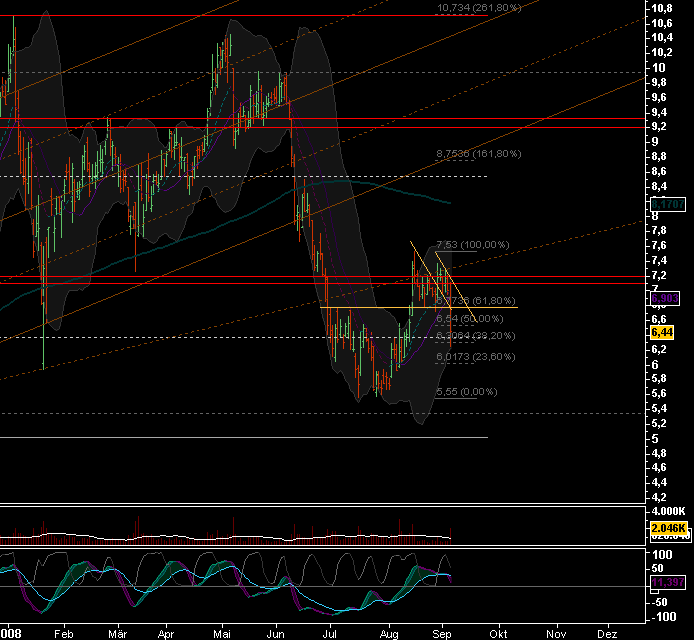Click the 7,8 price axis value
This screenshot has height=640, width=694.
(659, 230)
